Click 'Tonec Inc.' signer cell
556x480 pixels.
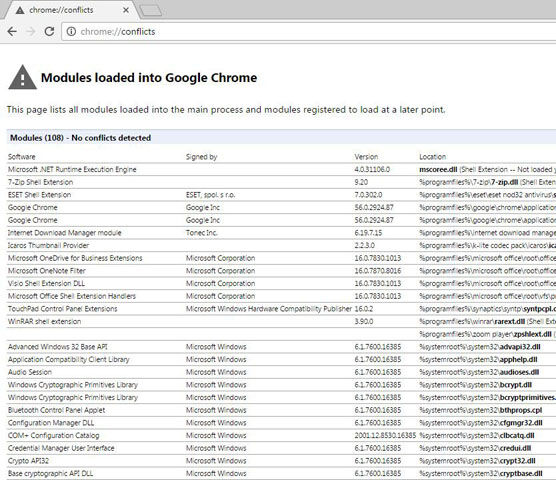click(202, 233)
